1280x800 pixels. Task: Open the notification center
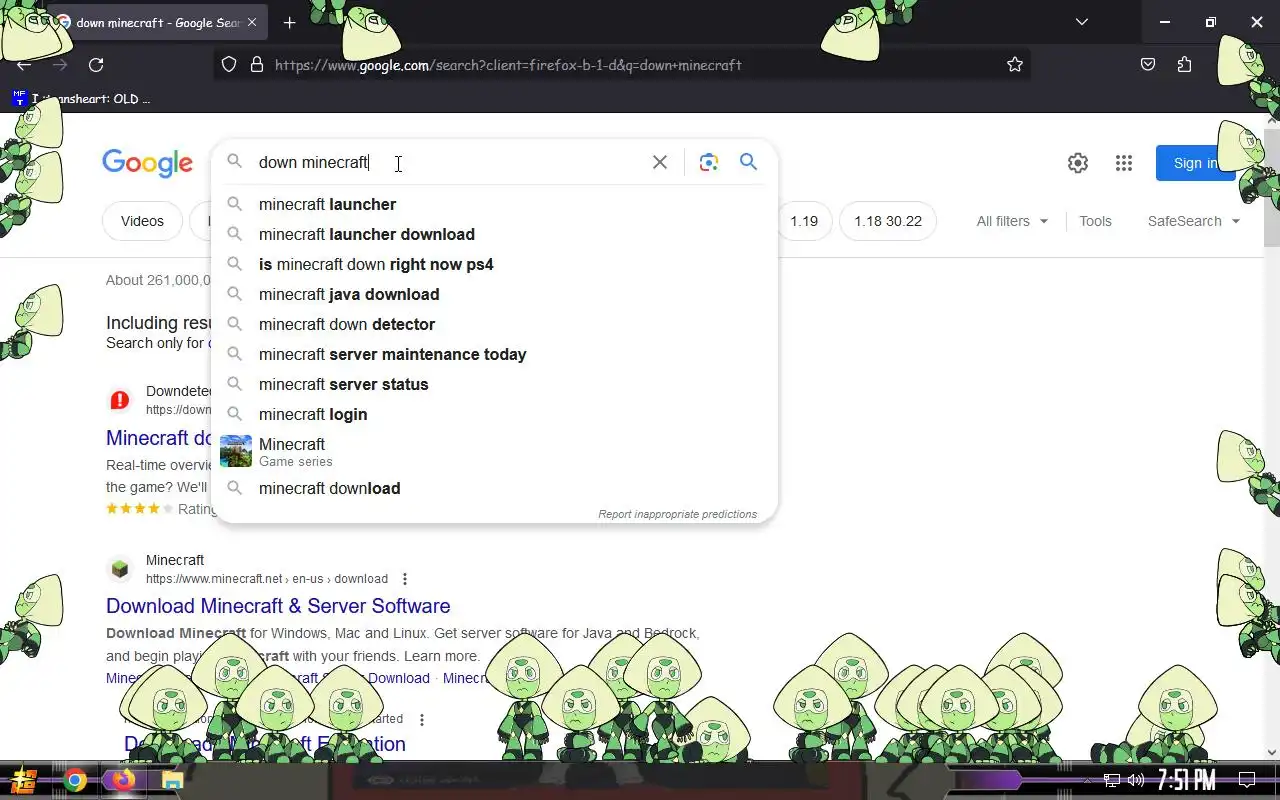point(1247,780)
